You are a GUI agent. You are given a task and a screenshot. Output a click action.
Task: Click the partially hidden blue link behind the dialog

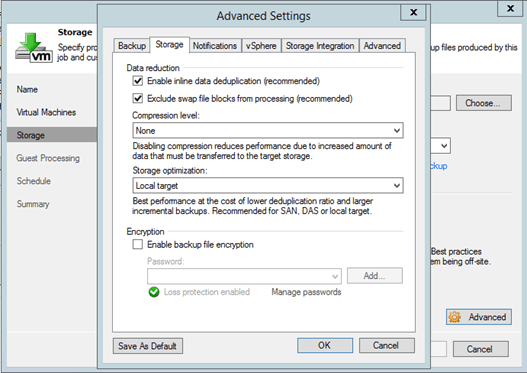tap(439, 166)
